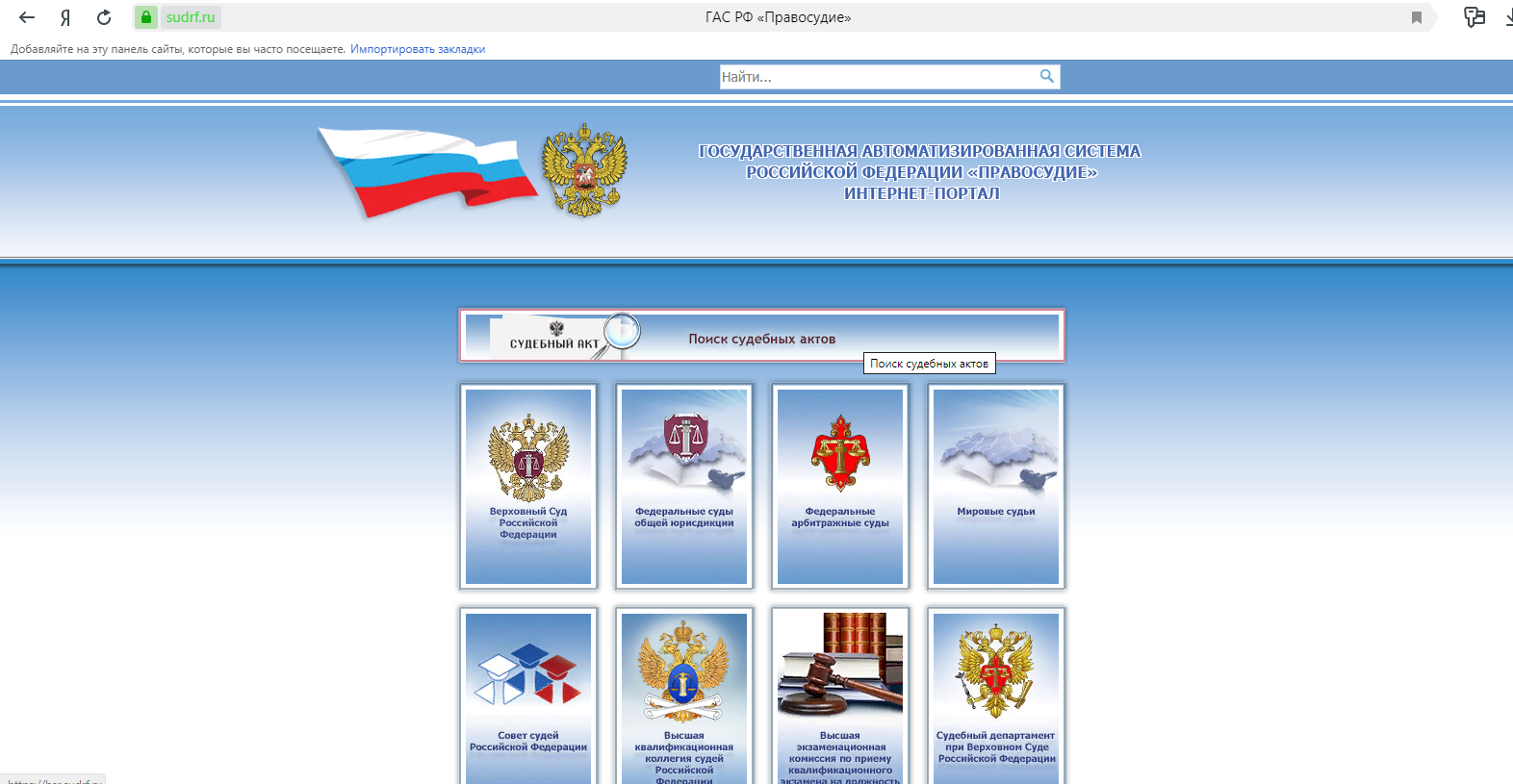Click the Judicial Department eagle emblem
This screenshot has width=1513, height=784.
tap(996, 670)
